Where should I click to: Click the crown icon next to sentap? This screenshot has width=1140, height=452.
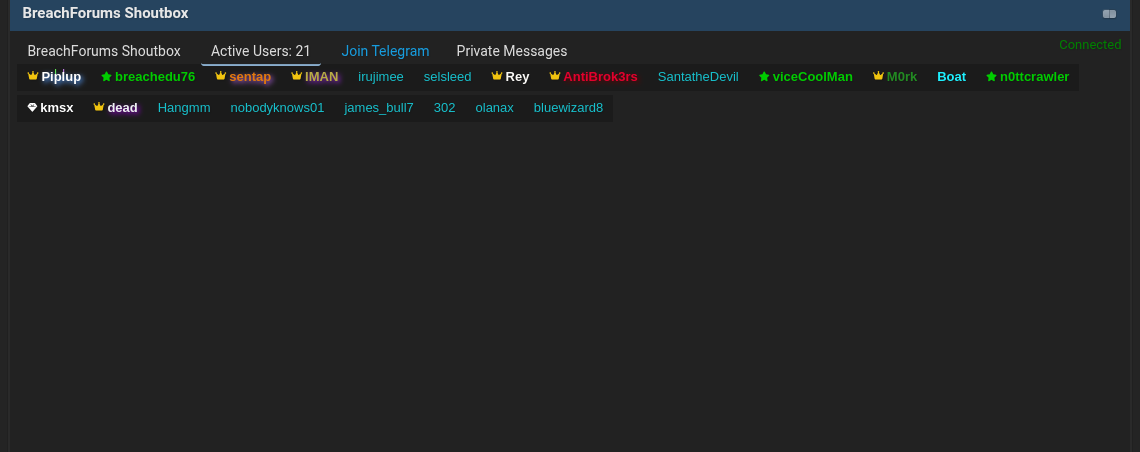221,76
